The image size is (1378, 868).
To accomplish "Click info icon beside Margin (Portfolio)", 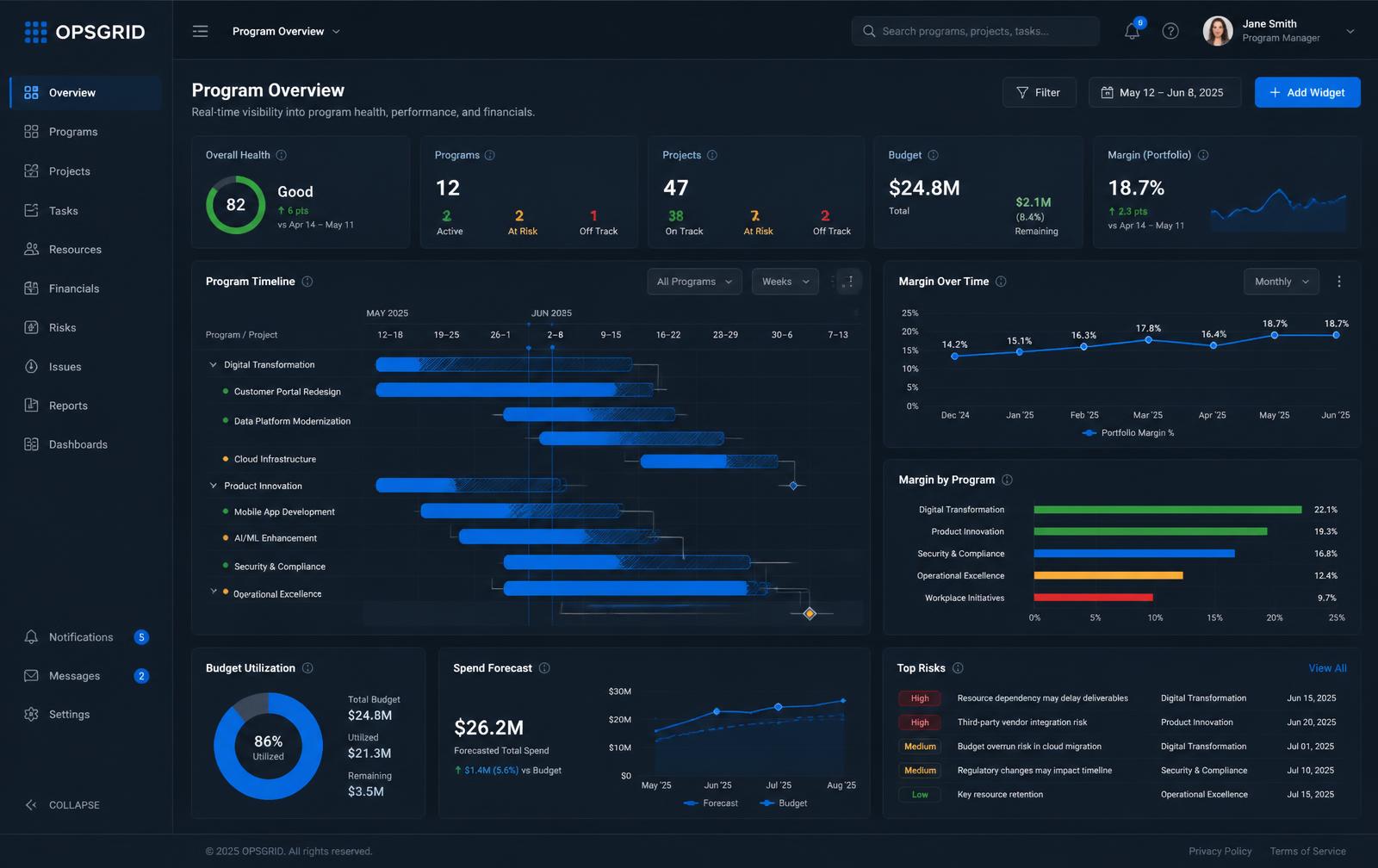I will point(1203,155).
